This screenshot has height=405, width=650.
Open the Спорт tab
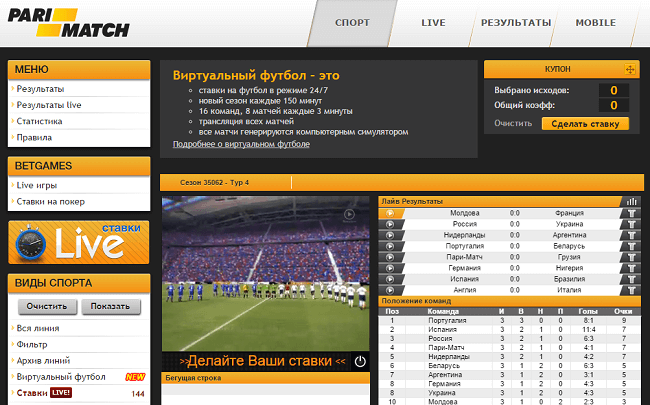click(352, 23)
